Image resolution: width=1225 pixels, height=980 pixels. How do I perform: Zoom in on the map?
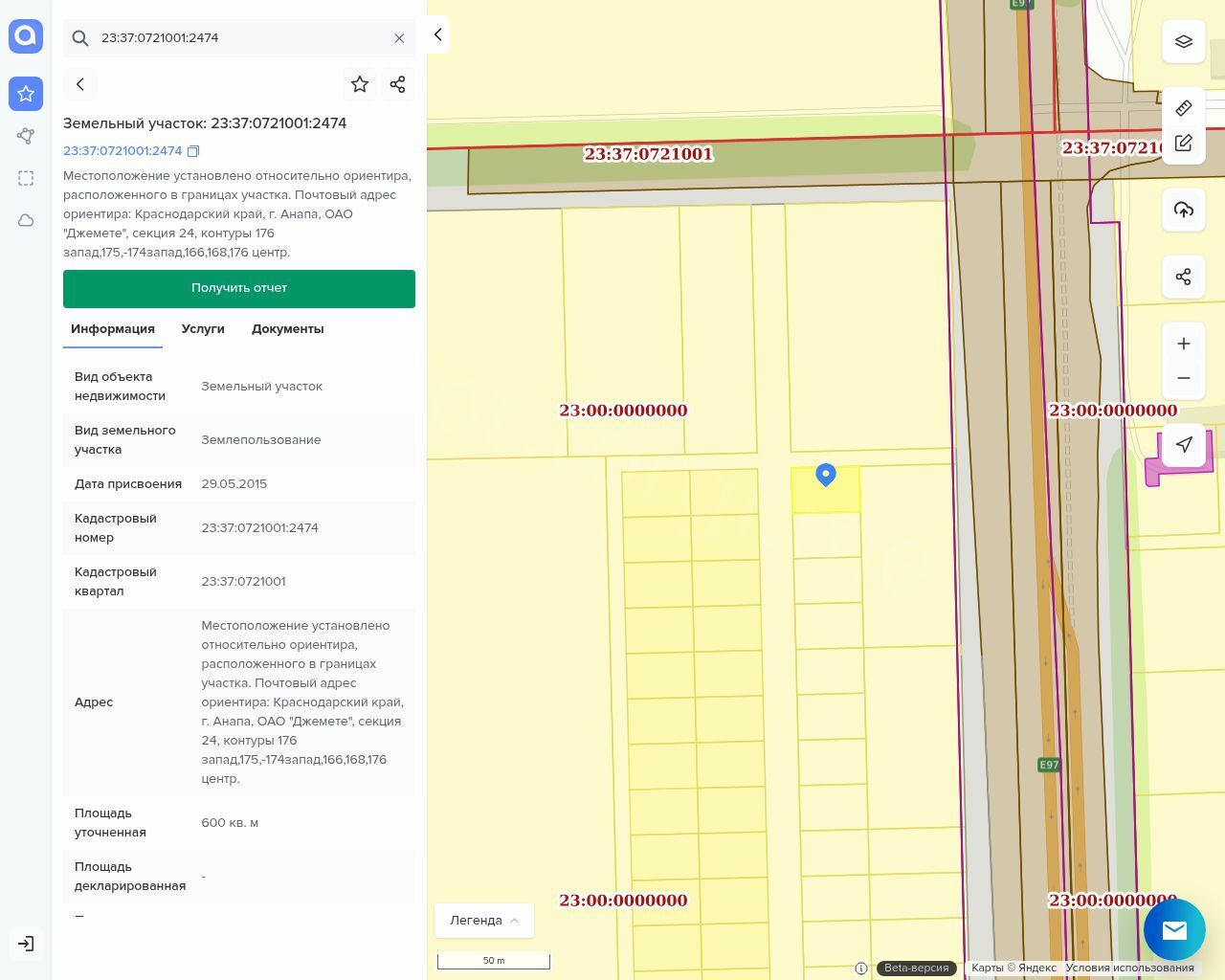point(1184,344)
